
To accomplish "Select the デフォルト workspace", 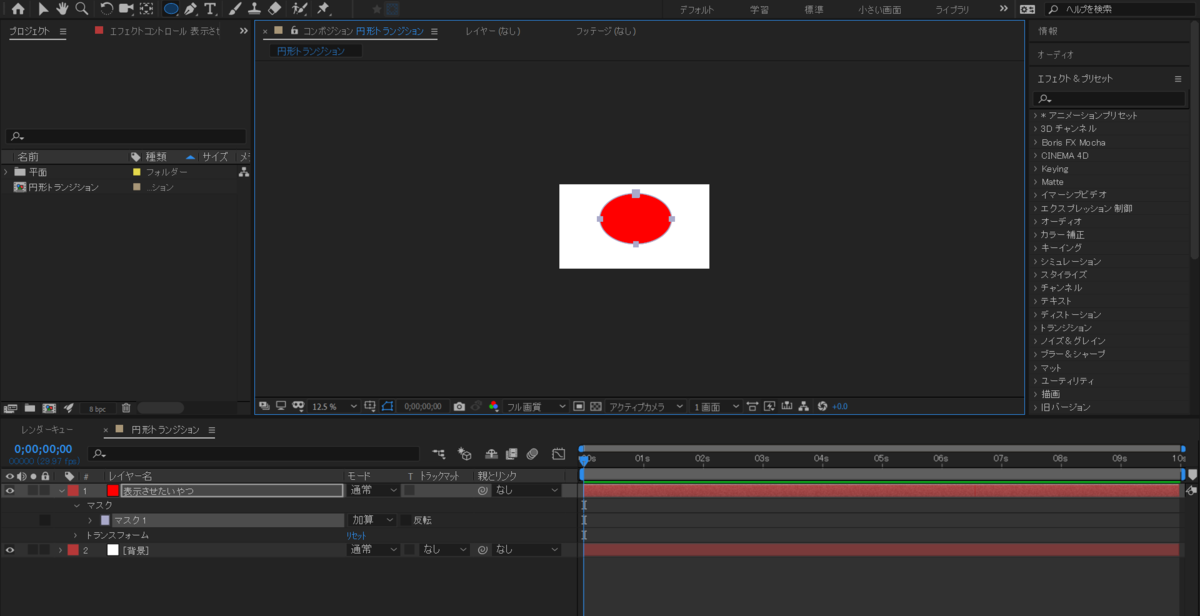I will pyautogui.click(x=697, y=9).
